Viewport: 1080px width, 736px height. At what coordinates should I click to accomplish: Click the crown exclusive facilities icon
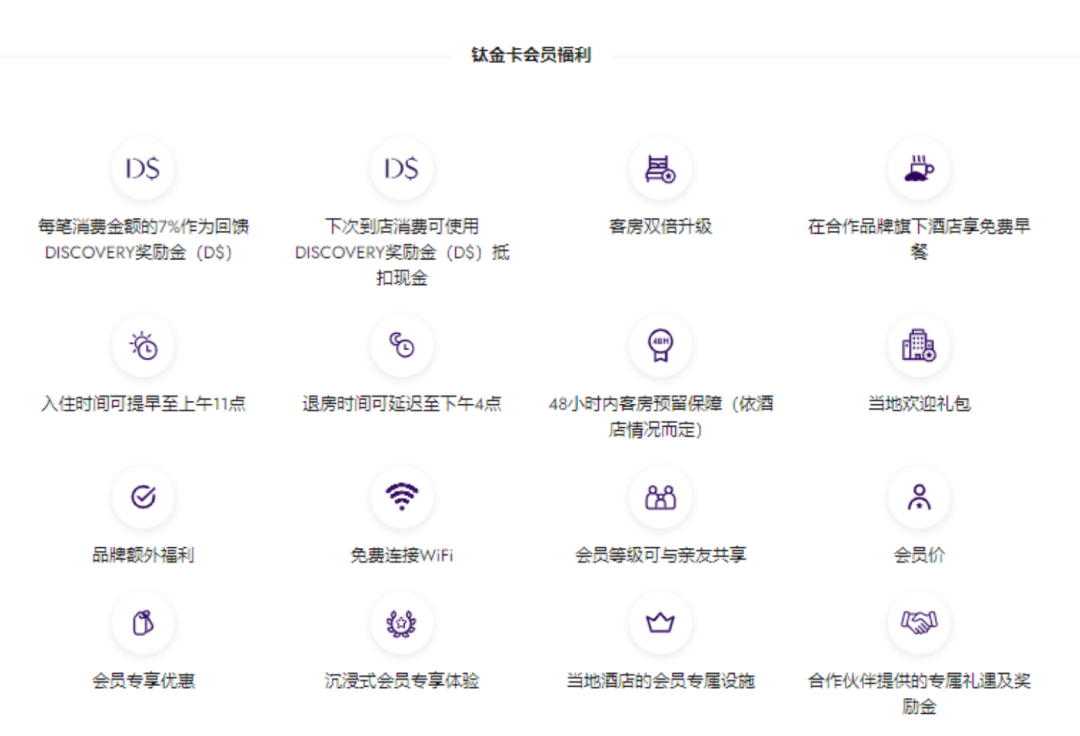point(659,622)
